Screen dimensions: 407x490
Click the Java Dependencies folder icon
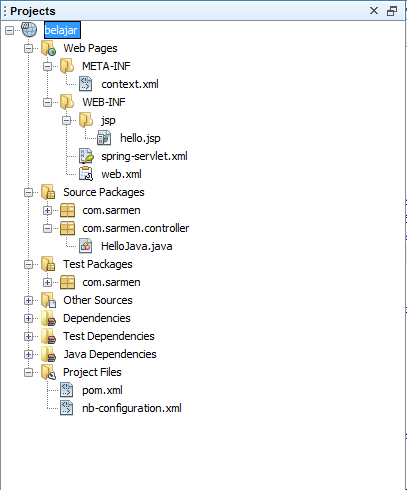tap(48, 354)
